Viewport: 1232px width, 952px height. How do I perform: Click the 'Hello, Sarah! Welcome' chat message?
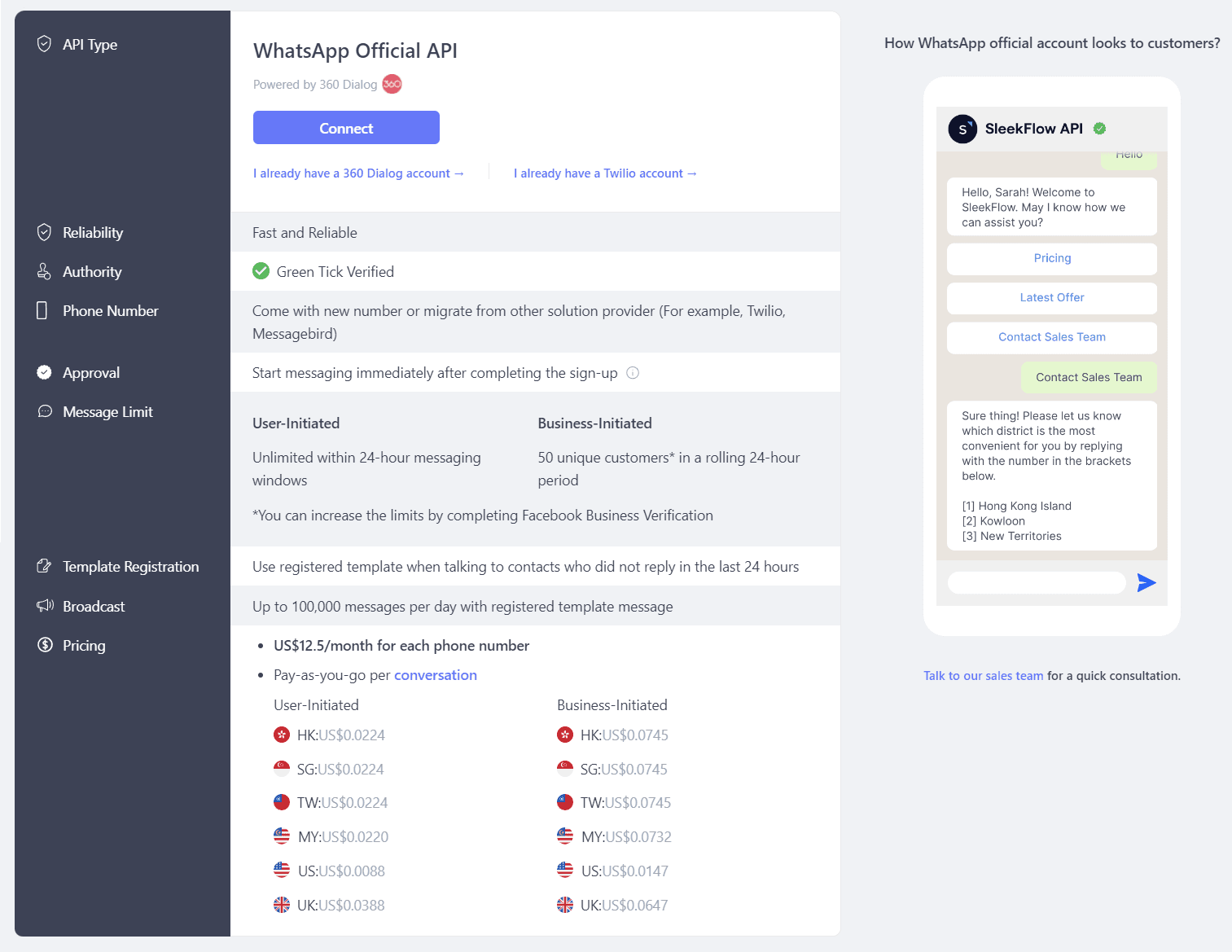pyautogui.click(x=1052, y=207)
